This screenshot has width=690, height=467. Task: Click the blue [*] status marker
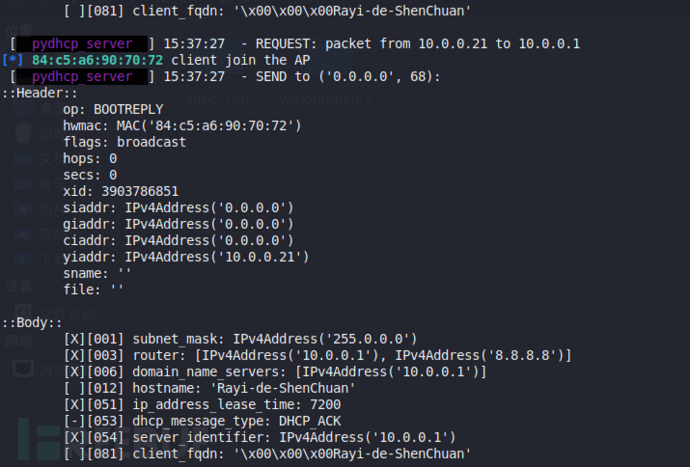click(13, 60)
